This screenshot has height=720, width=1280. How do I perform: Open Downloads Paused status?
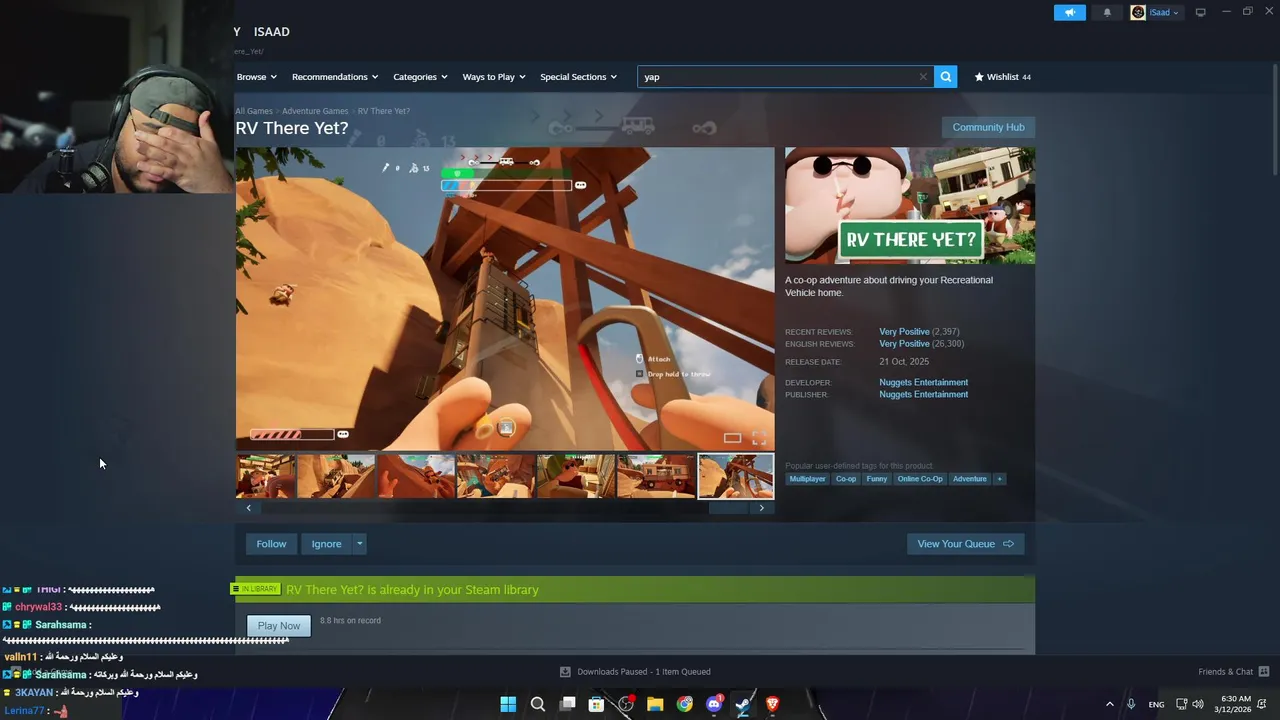(x=634, y=672)
